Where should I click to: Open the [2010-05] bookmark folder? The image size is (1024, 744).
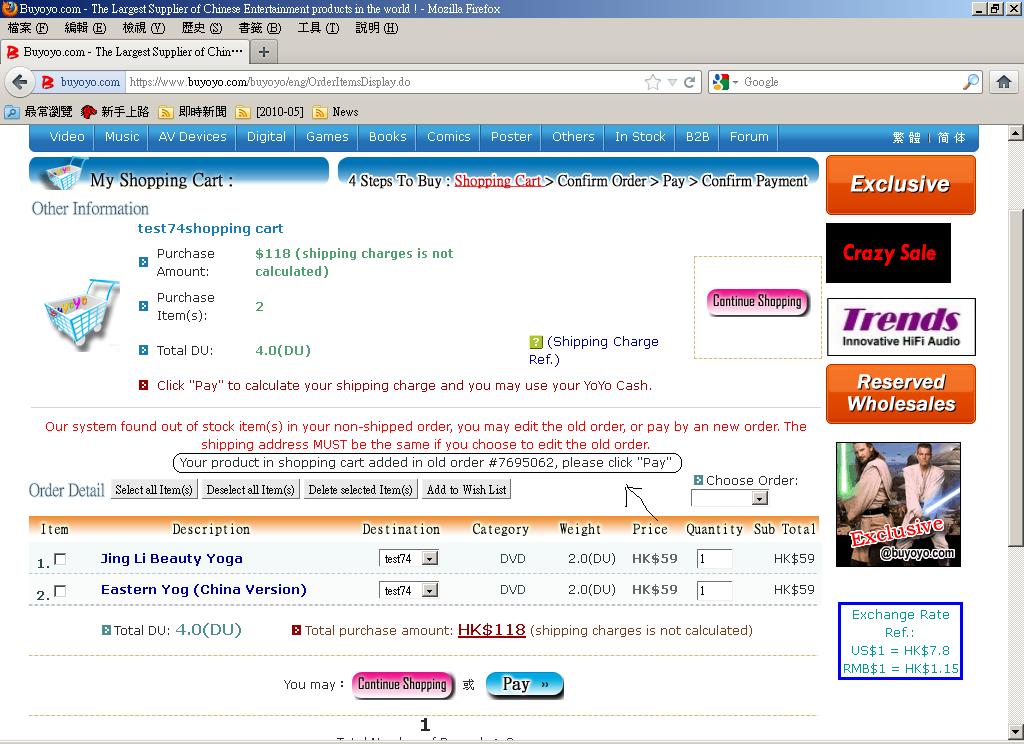[270, 112]
